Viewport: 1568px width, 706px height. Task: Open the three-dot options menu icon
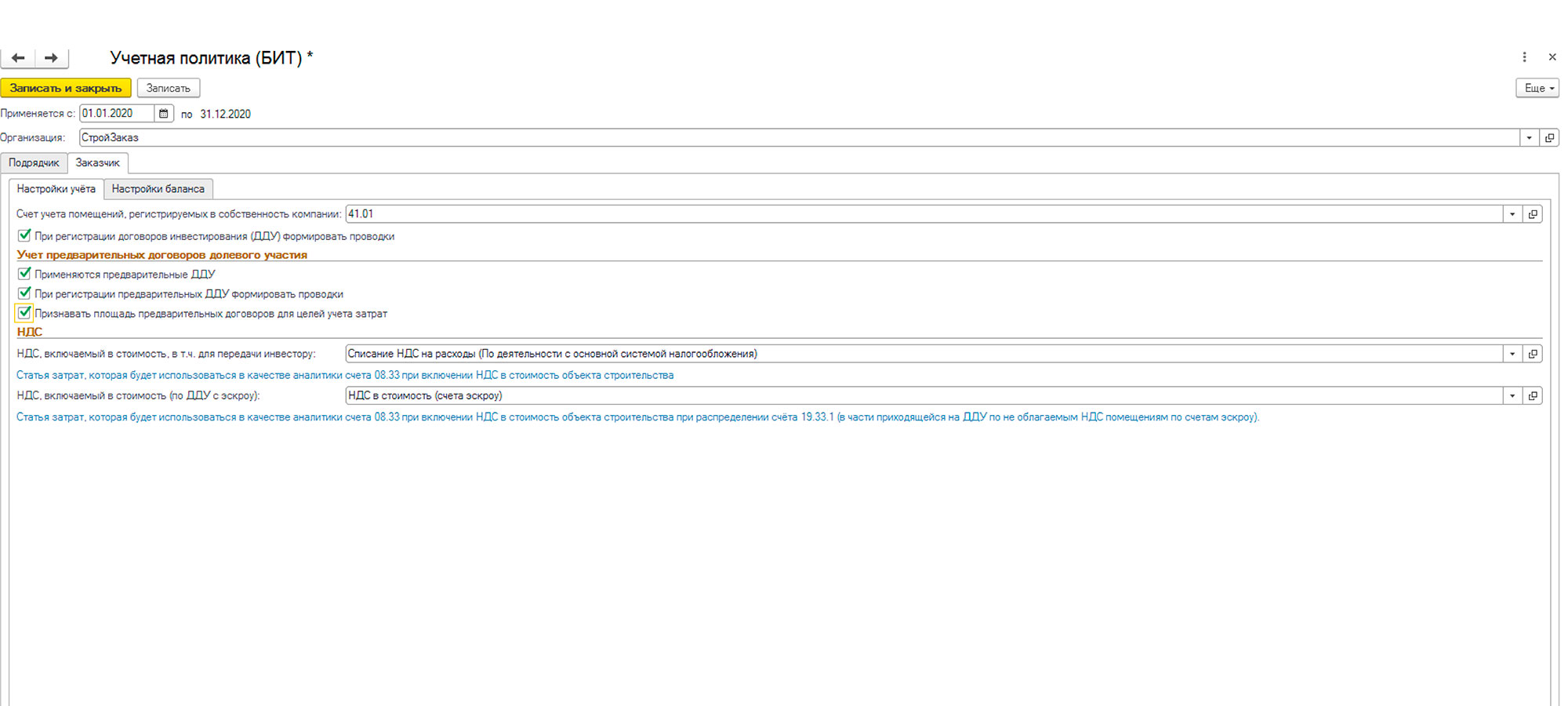tap(1524, 57)
